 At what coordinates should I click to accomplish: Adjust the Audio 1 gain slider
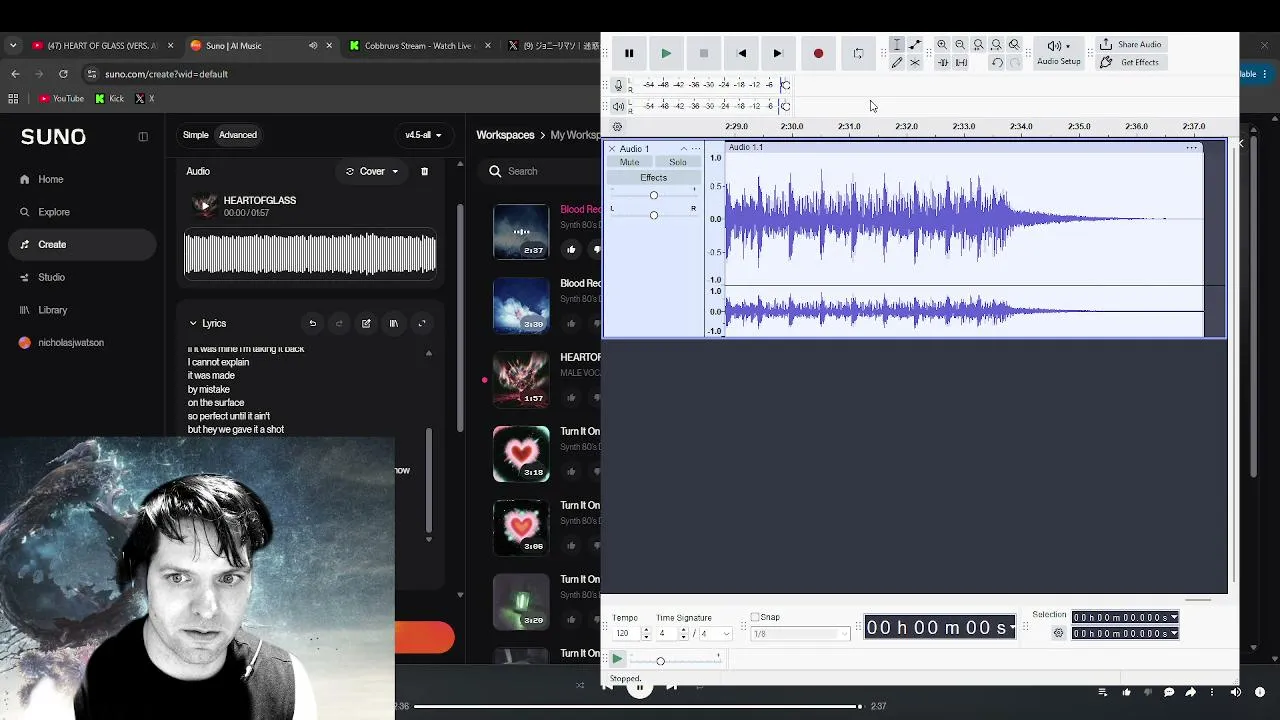654,195
